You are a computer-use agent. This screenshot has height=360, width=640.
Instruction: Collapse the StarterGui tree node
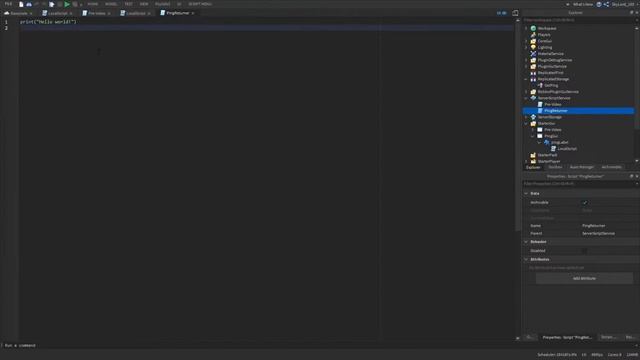tap(526, 123)
